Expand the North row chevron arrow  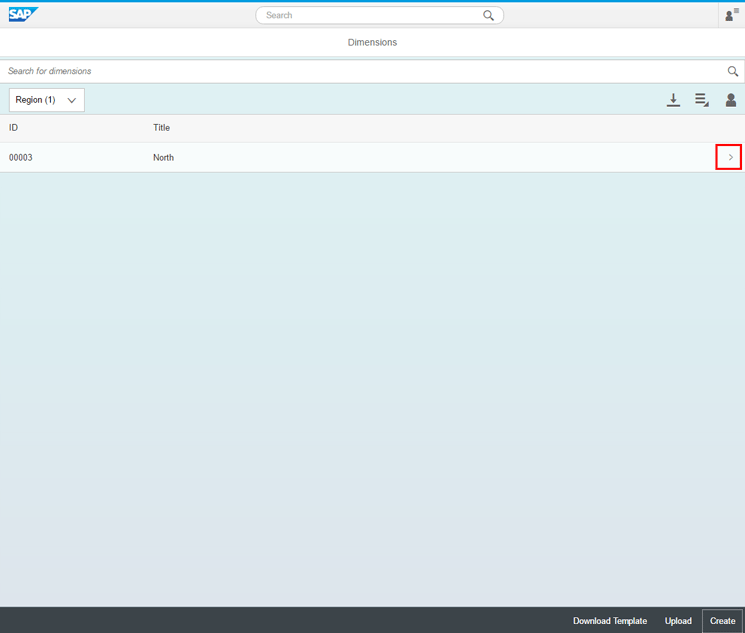click(729, 157)
